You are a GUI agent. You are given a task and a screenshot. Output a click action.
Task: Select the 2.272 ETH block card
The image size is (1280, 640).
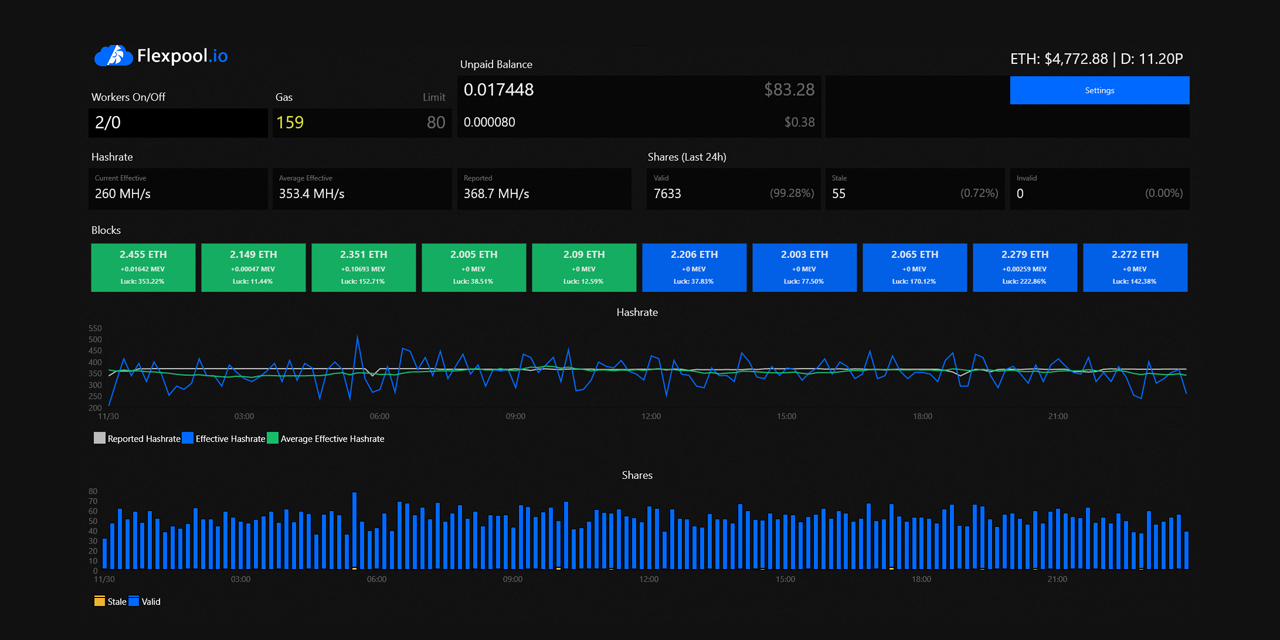tap(1135, 267)
